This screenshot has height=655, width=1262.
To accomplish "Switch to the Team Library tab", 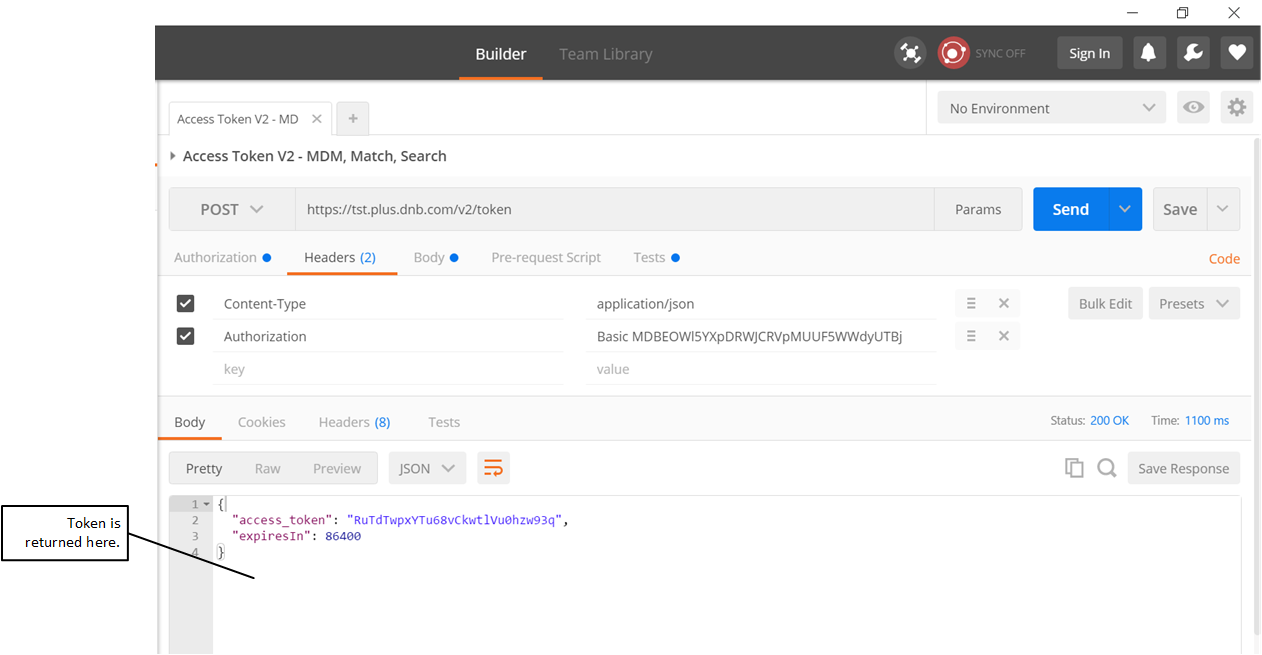I will coord(606,54).
